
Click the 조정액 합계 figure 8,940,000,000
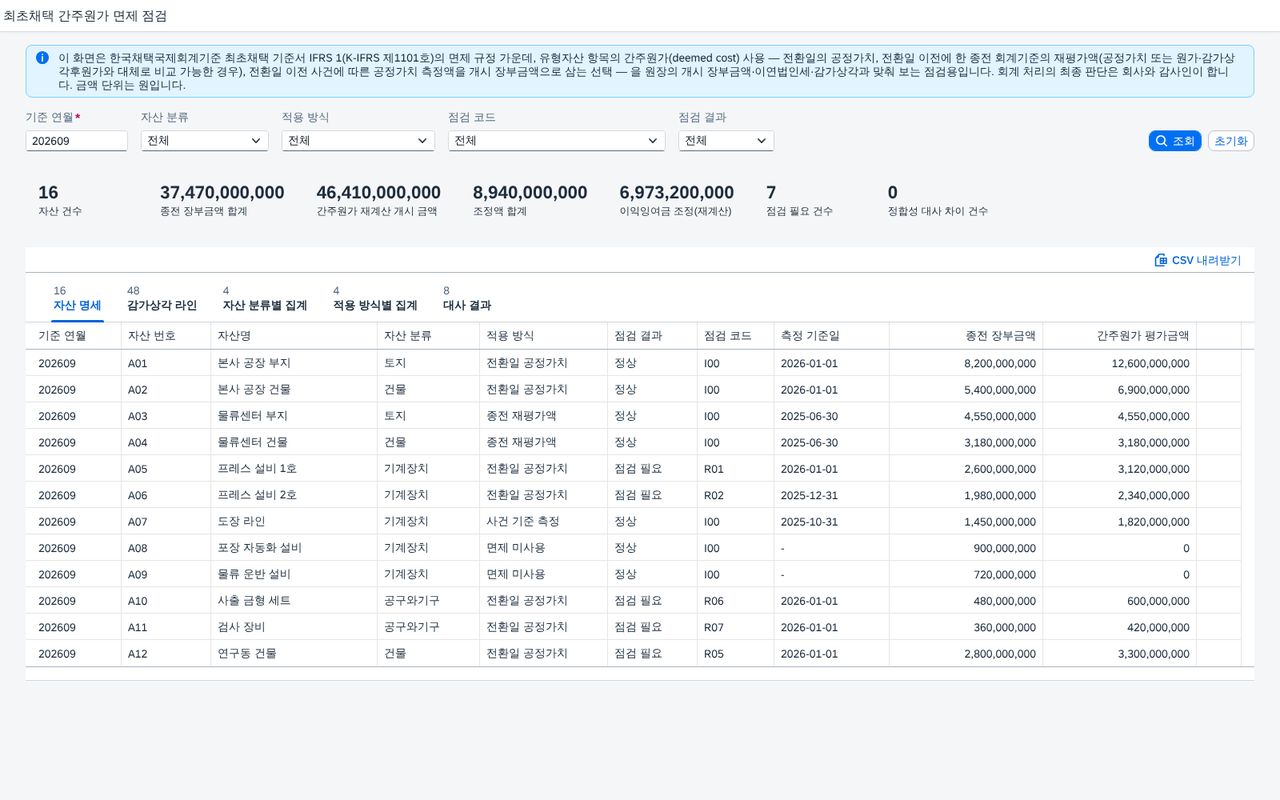pyautogui.click(x=530, y=192)
